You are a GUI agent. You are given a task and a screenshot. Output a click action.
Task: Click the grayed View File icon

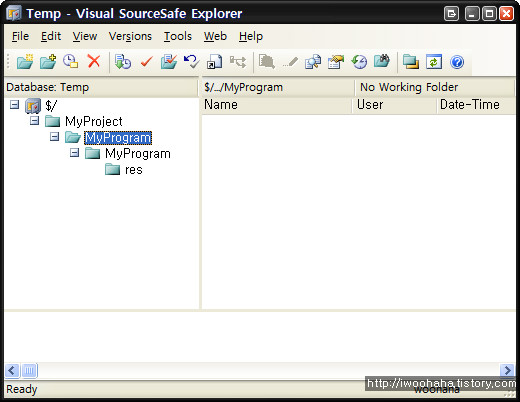click(x=267, y=62)
